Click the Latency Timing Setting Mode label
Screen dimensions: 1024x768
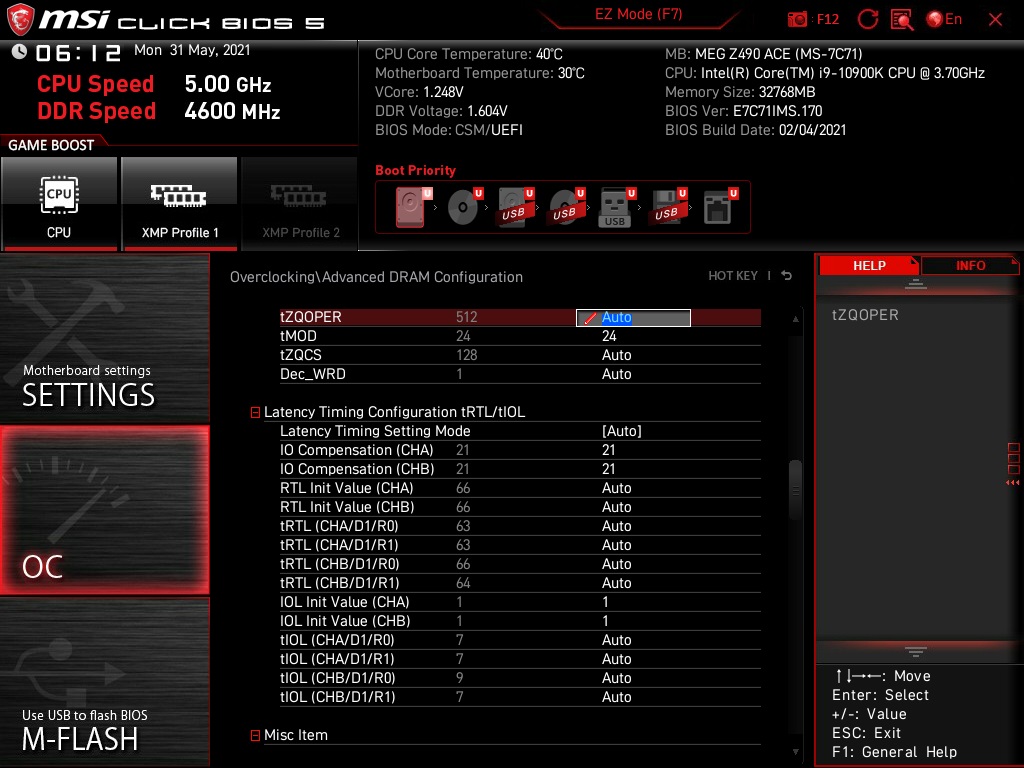tap(375, 431)
